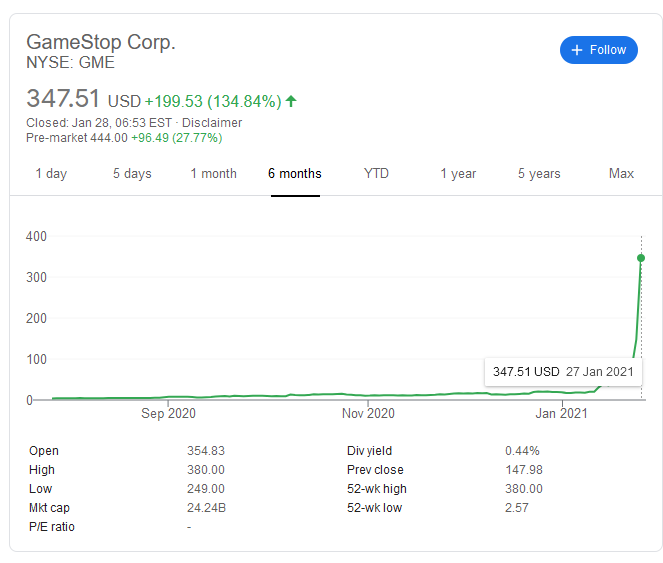663x563 pixels.
Task: Click the green data point on chart
Action: point(641,258)
